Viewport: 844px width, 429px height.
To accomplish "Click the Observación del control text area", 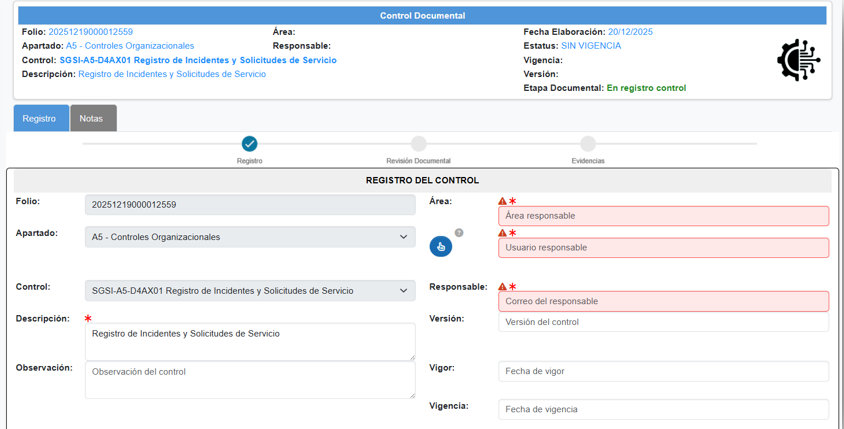I will coord(250,380).
